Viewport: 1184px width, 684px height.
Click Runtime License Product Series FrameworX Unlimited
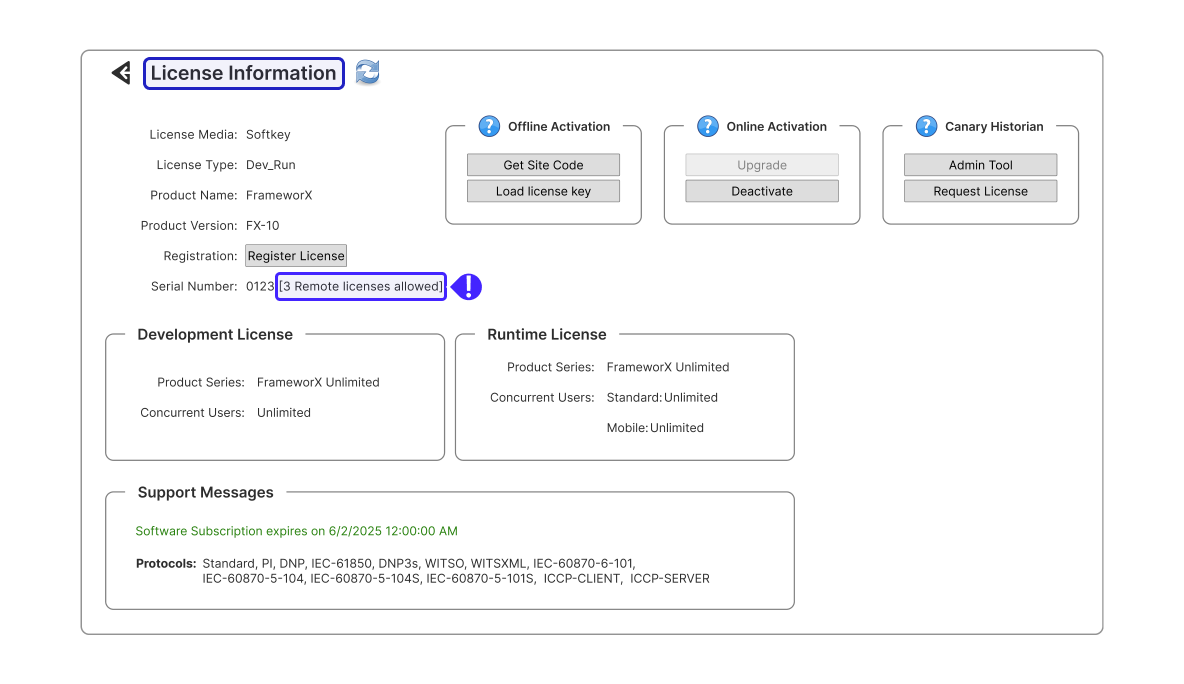[668, 367]
